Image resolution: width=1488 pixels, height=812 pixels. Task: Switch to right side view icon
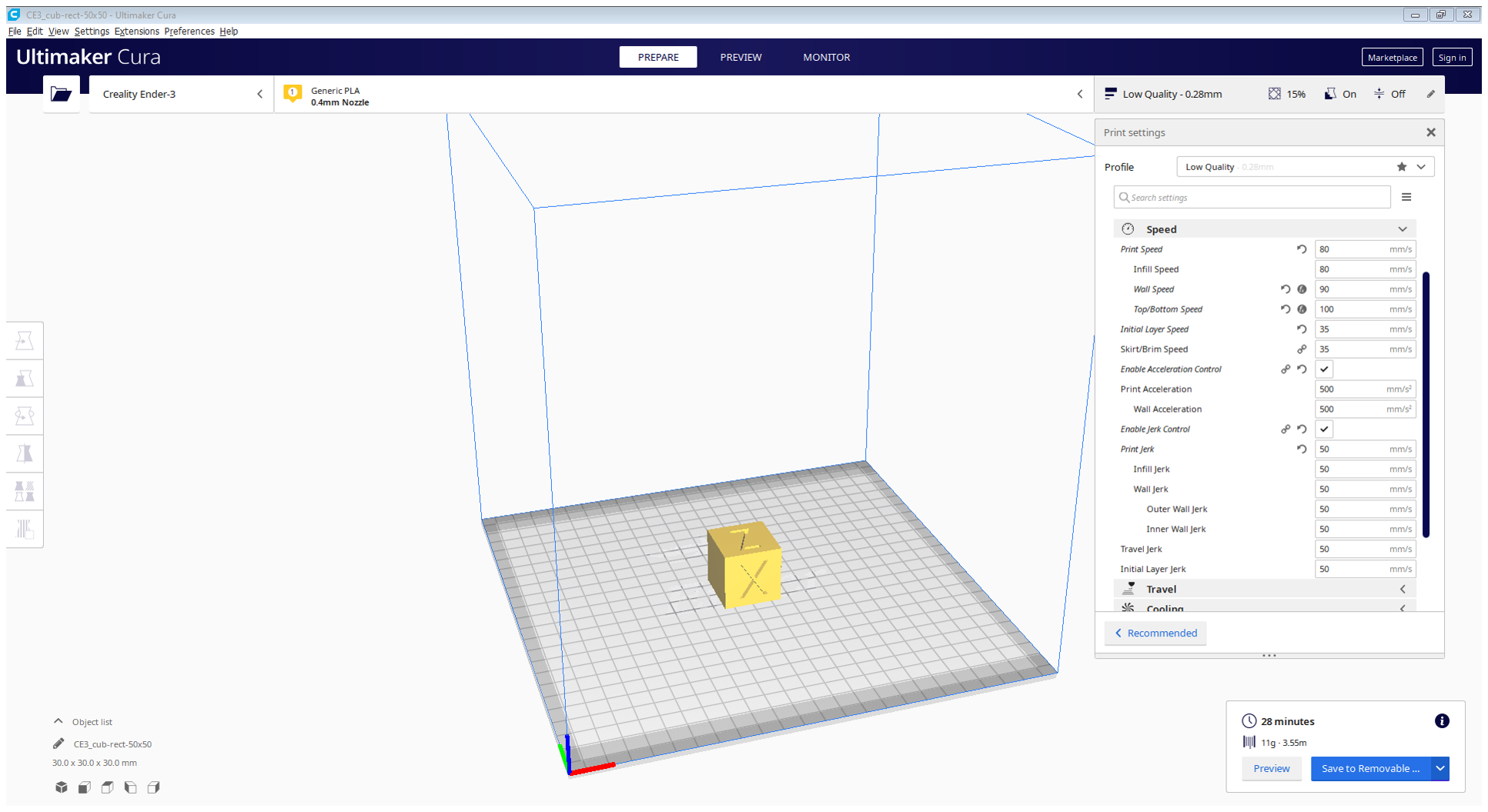click(154, 787)
